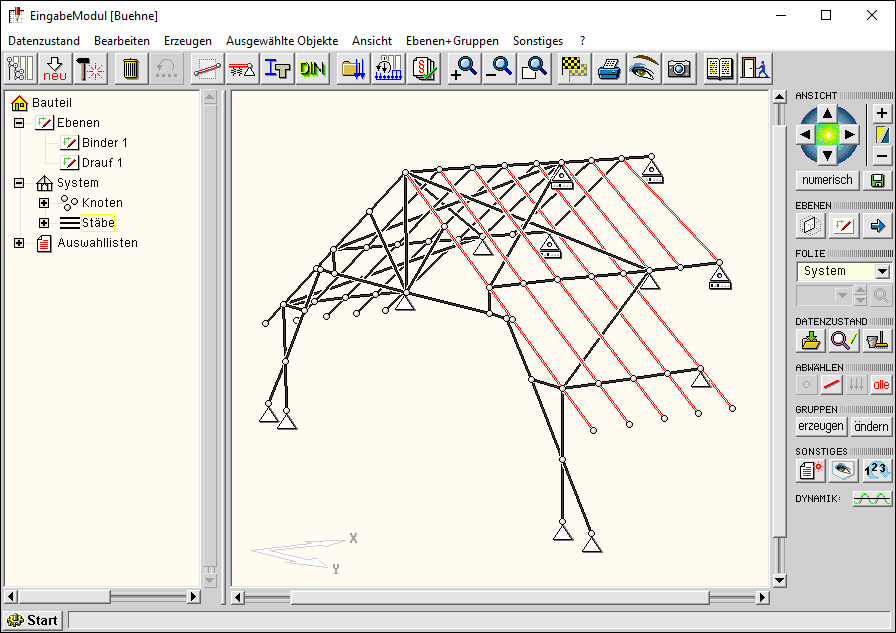Click the 'erzeugen' button under Gruppen
The image size is (896, 633).
(x=820, y=426)
